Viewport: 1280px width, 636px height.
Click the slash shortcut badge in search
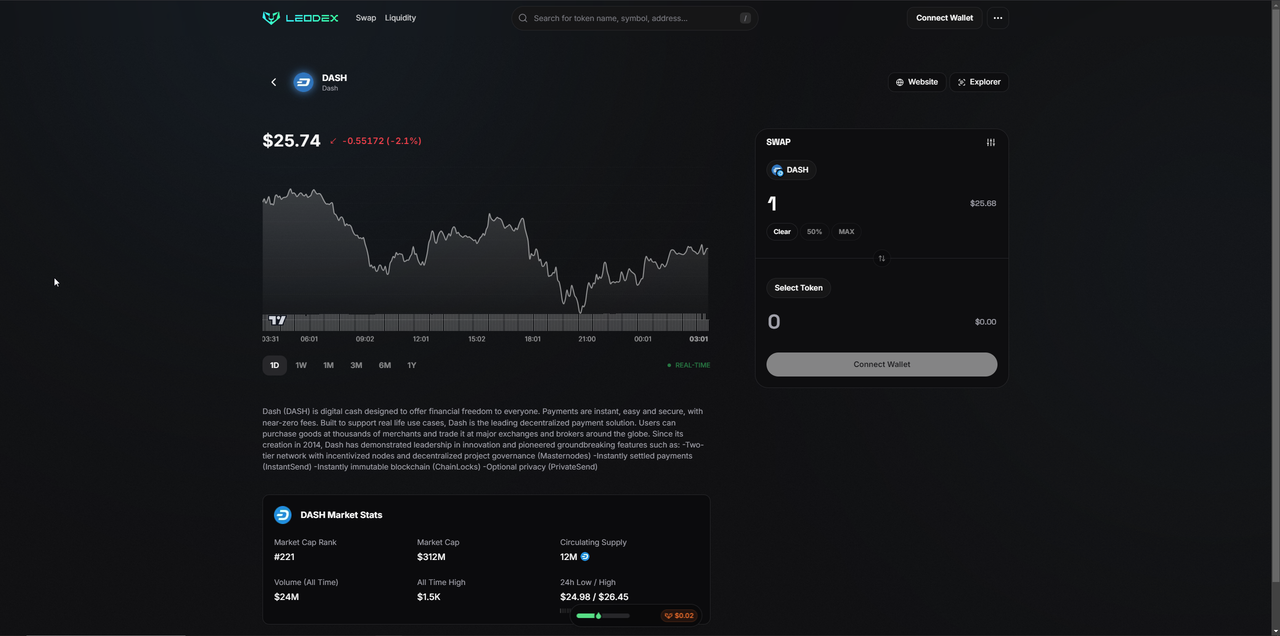(x=745, y=18)
